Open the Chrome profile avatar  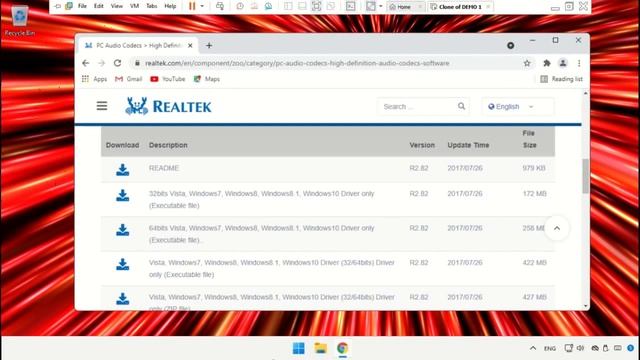coord(563,63)
